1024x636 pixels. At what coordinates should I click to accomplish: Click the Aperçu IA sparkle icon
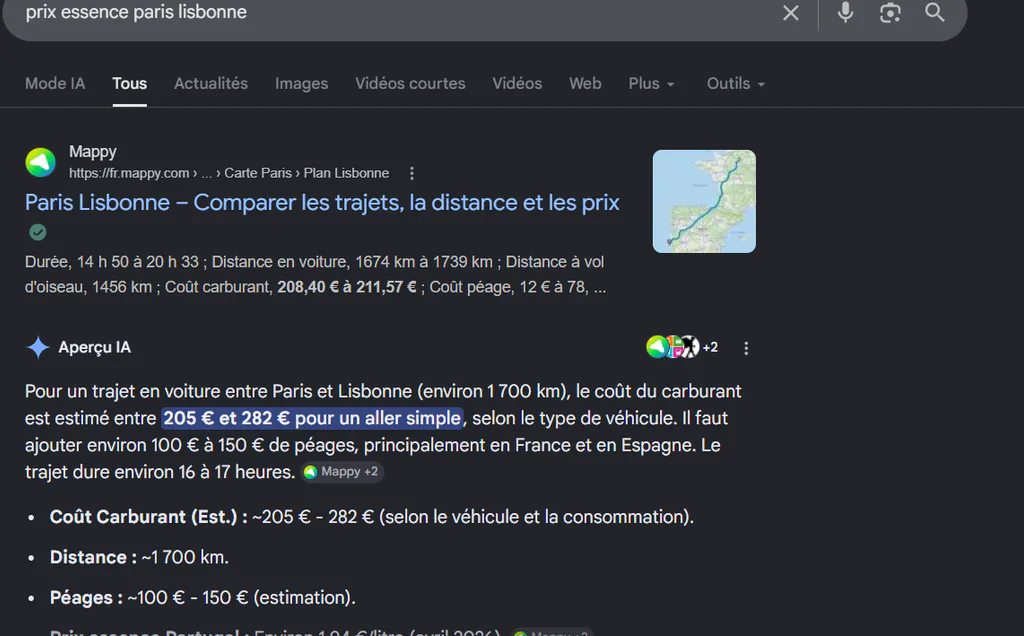click(38, 347)
